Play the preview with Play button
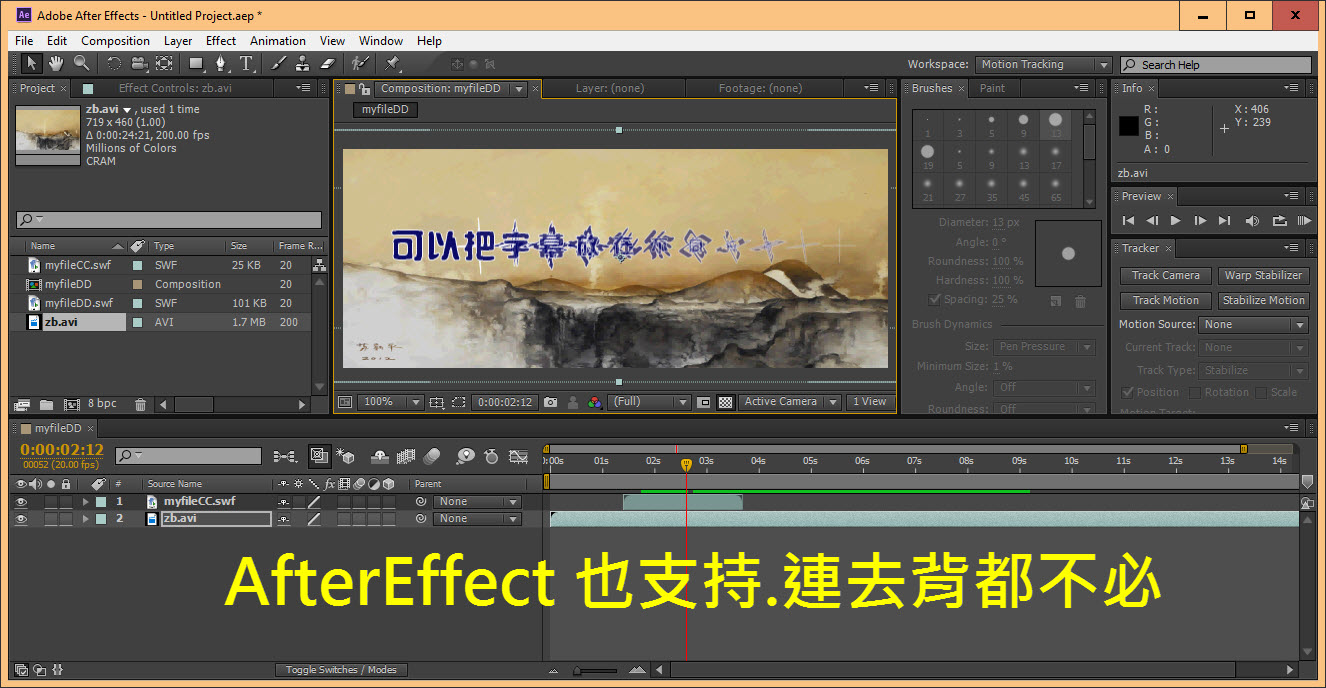This screenshot has height=688, width=1326. 1176,220
